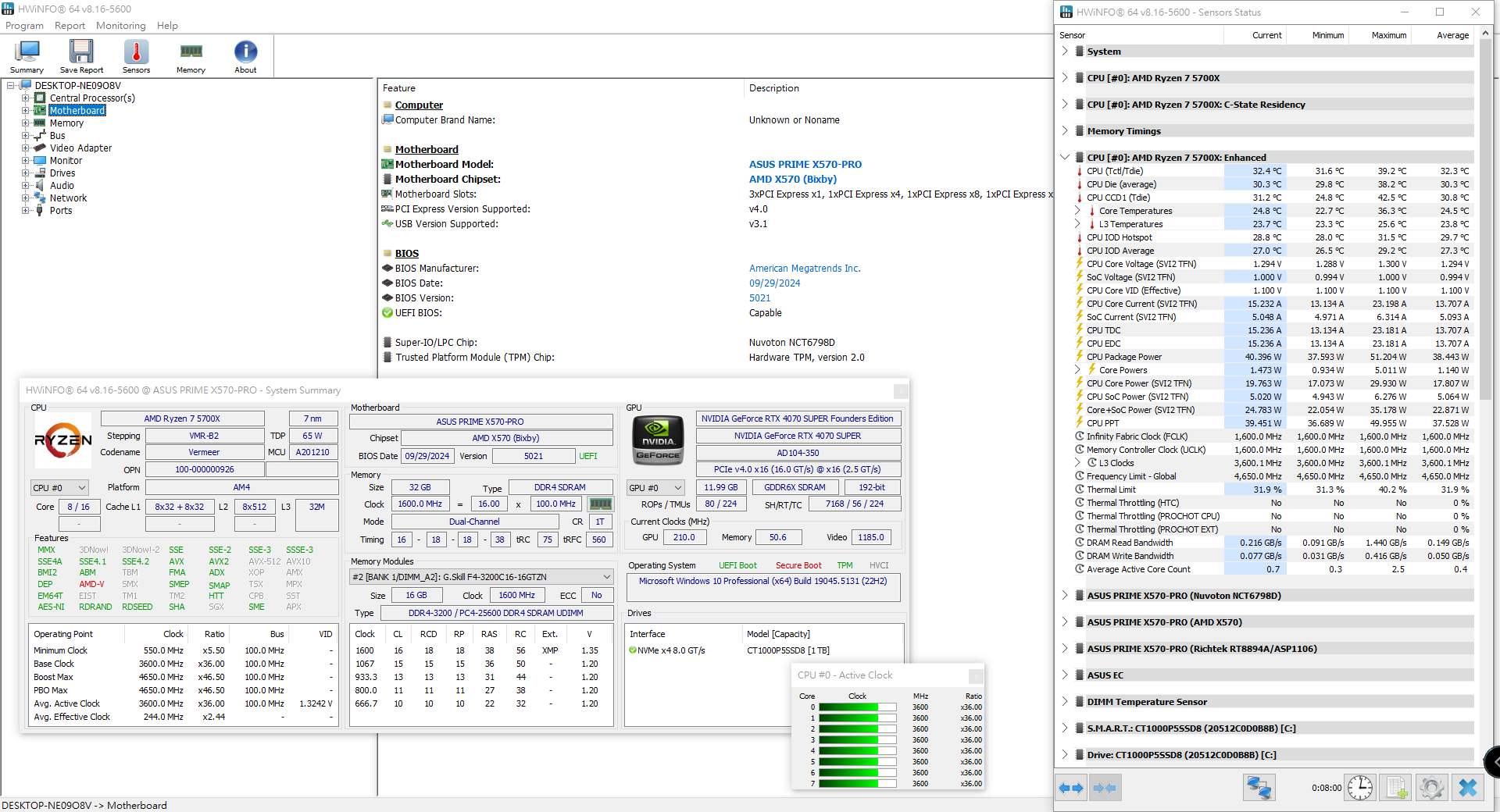The height and width of the screenshot is (812, 1500).
Task: Click the BIOS version 5021 link
Action: point(760,298)
